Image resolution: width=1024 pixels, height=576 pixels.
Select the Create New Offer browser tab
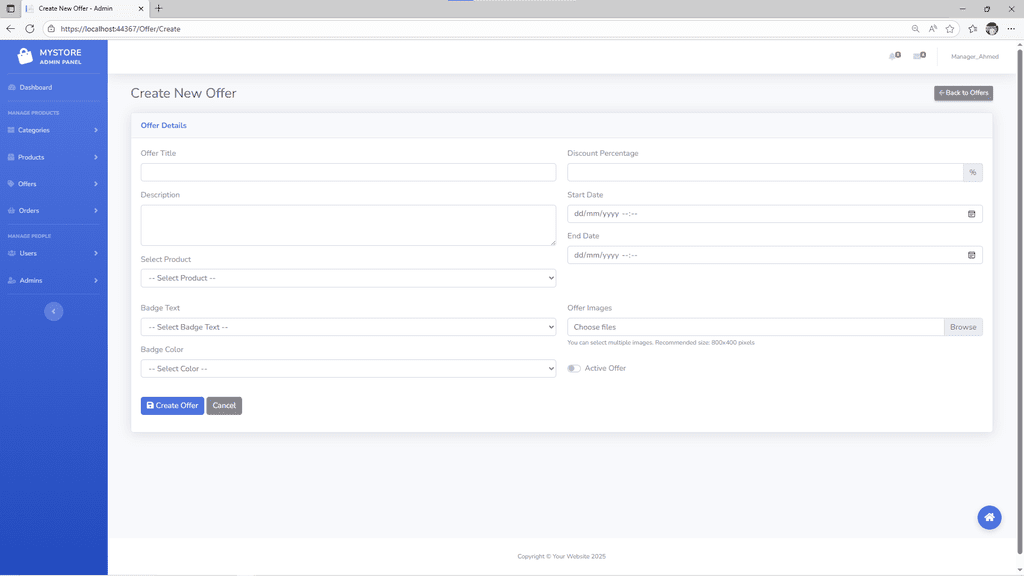[84, 8]
